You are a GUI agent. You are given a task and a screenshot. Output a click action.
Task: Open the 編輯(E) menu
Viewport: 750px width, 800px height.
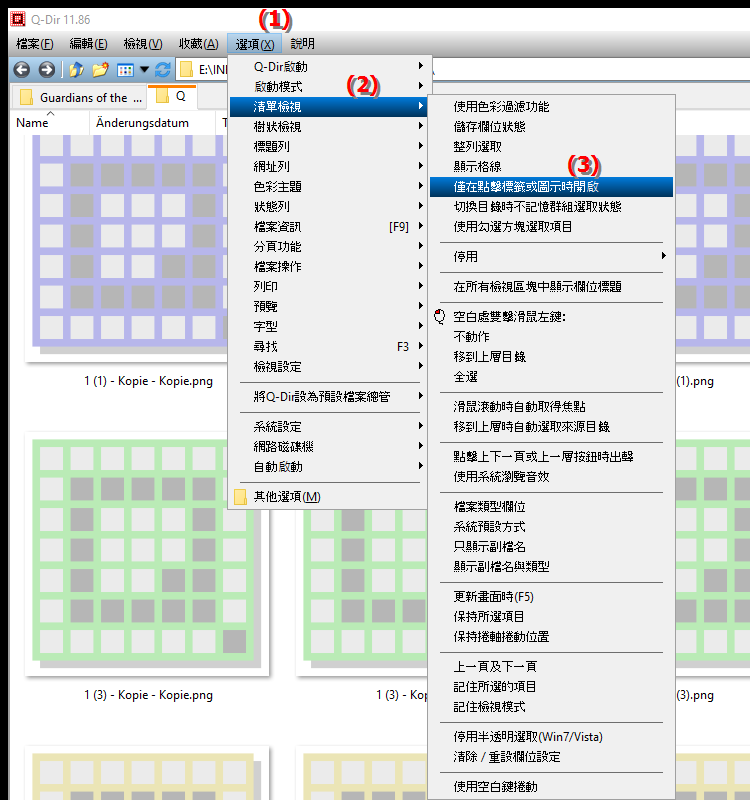[88, 44]
